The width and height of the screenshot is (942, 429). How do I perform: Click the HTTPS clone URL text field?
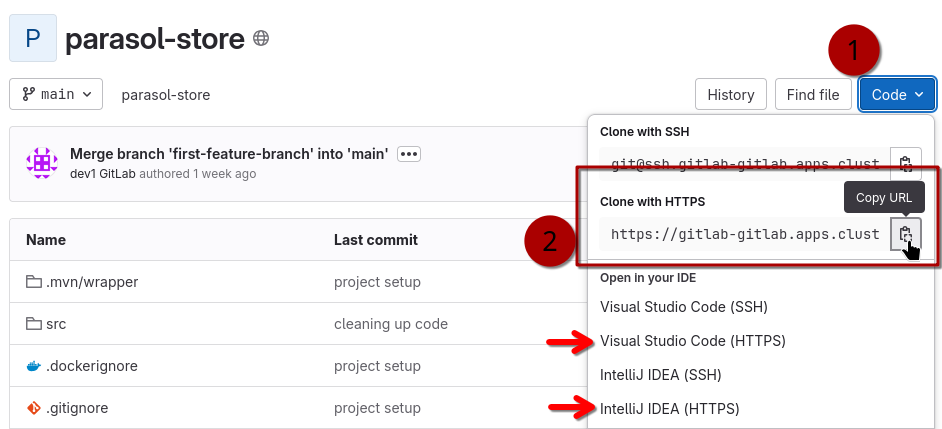(x=745, y=234)
